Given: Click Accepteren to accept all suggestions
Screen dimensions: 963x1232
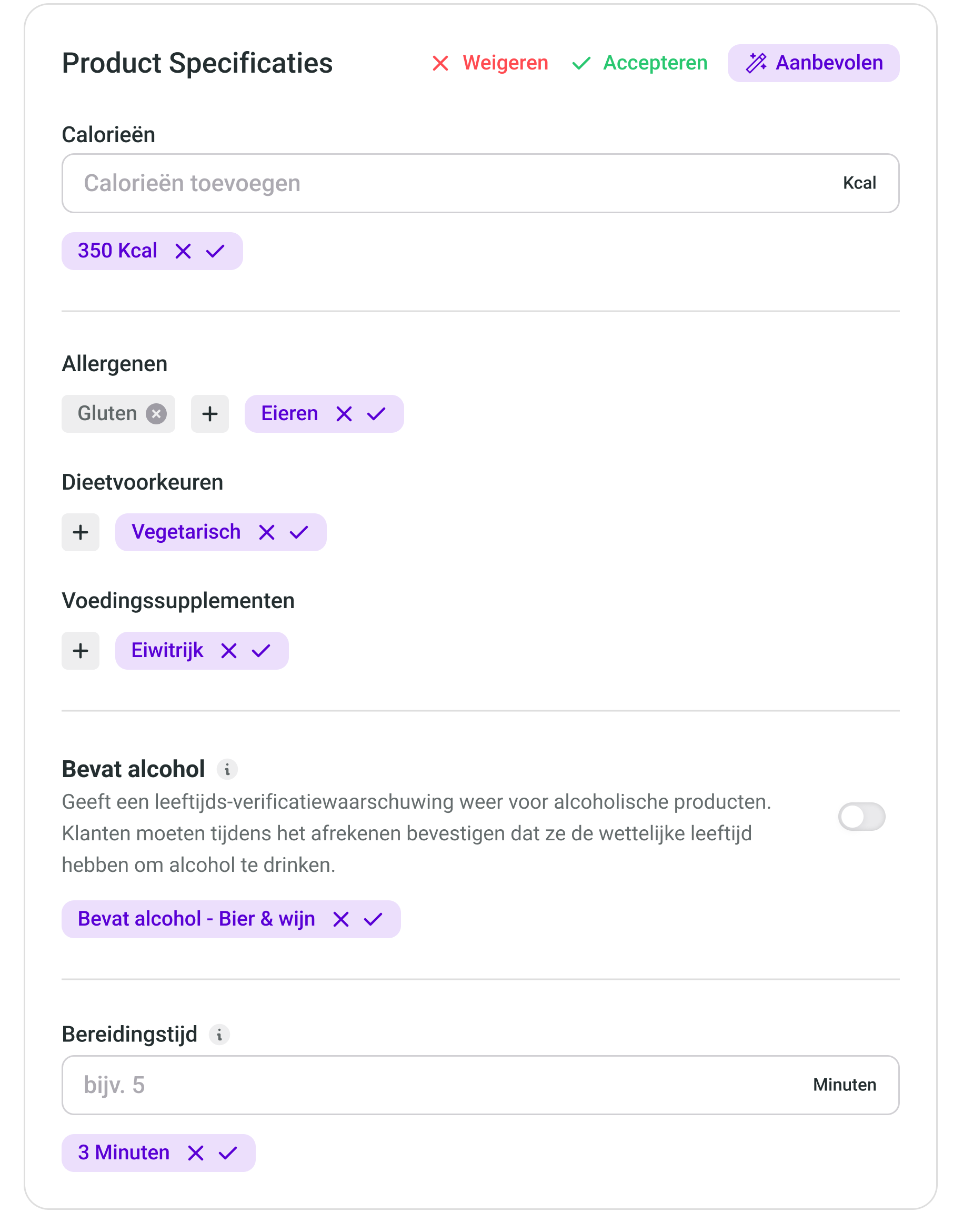Looking at the screenshot, I should (x=640, y=63).
